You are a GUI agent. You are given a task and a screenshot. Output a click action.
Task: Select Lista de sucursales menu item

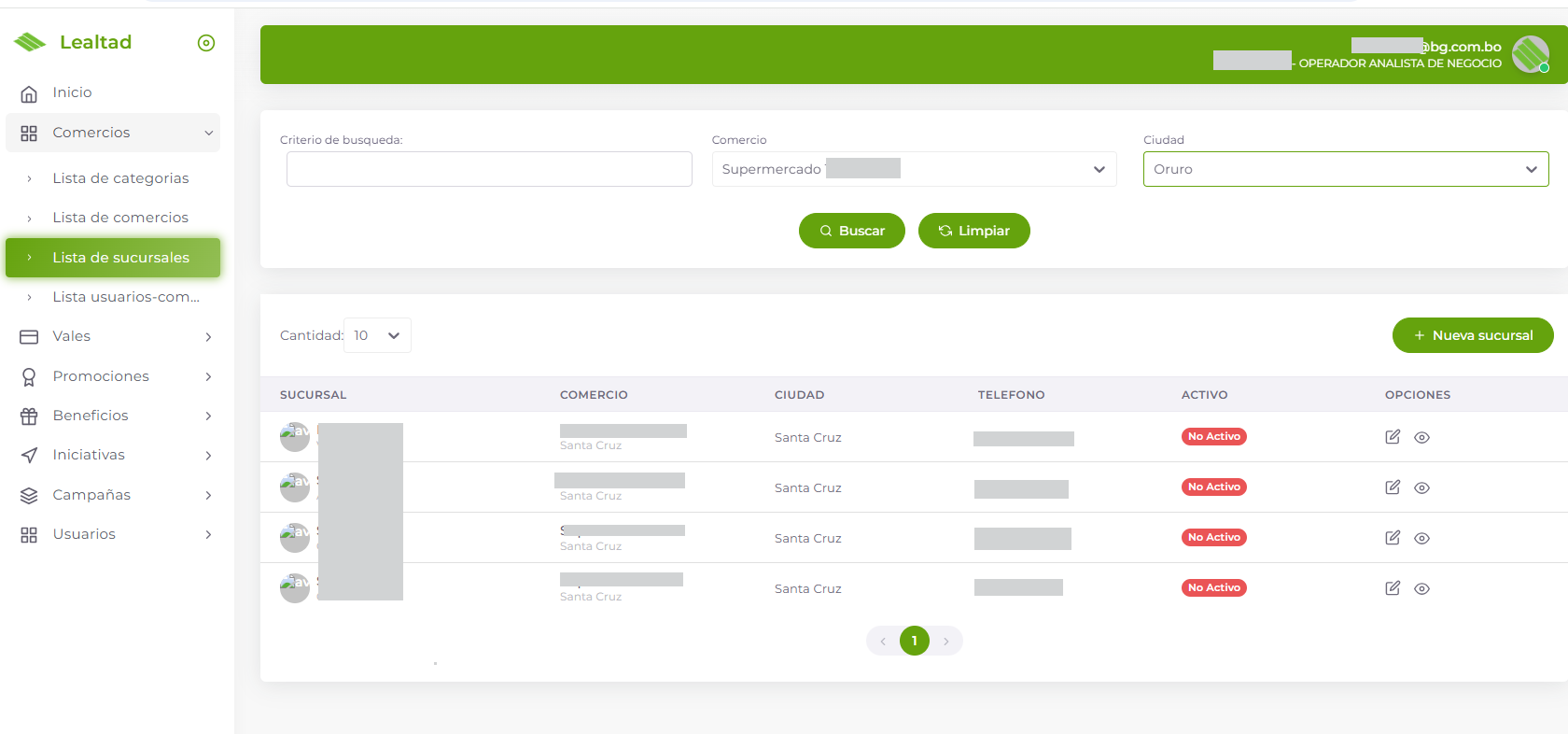[113, 258]
